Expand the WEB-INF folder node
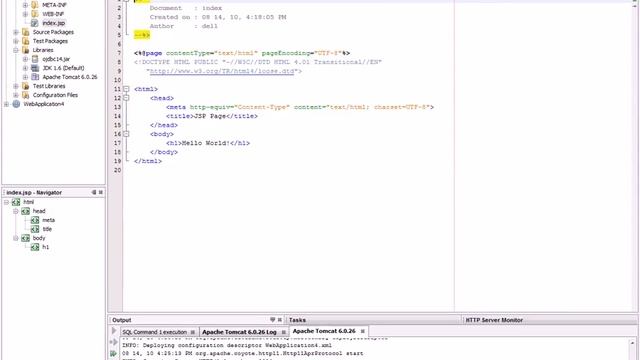Image resolution: width=640 pixels, height=360 pixels. coord(25,14)
